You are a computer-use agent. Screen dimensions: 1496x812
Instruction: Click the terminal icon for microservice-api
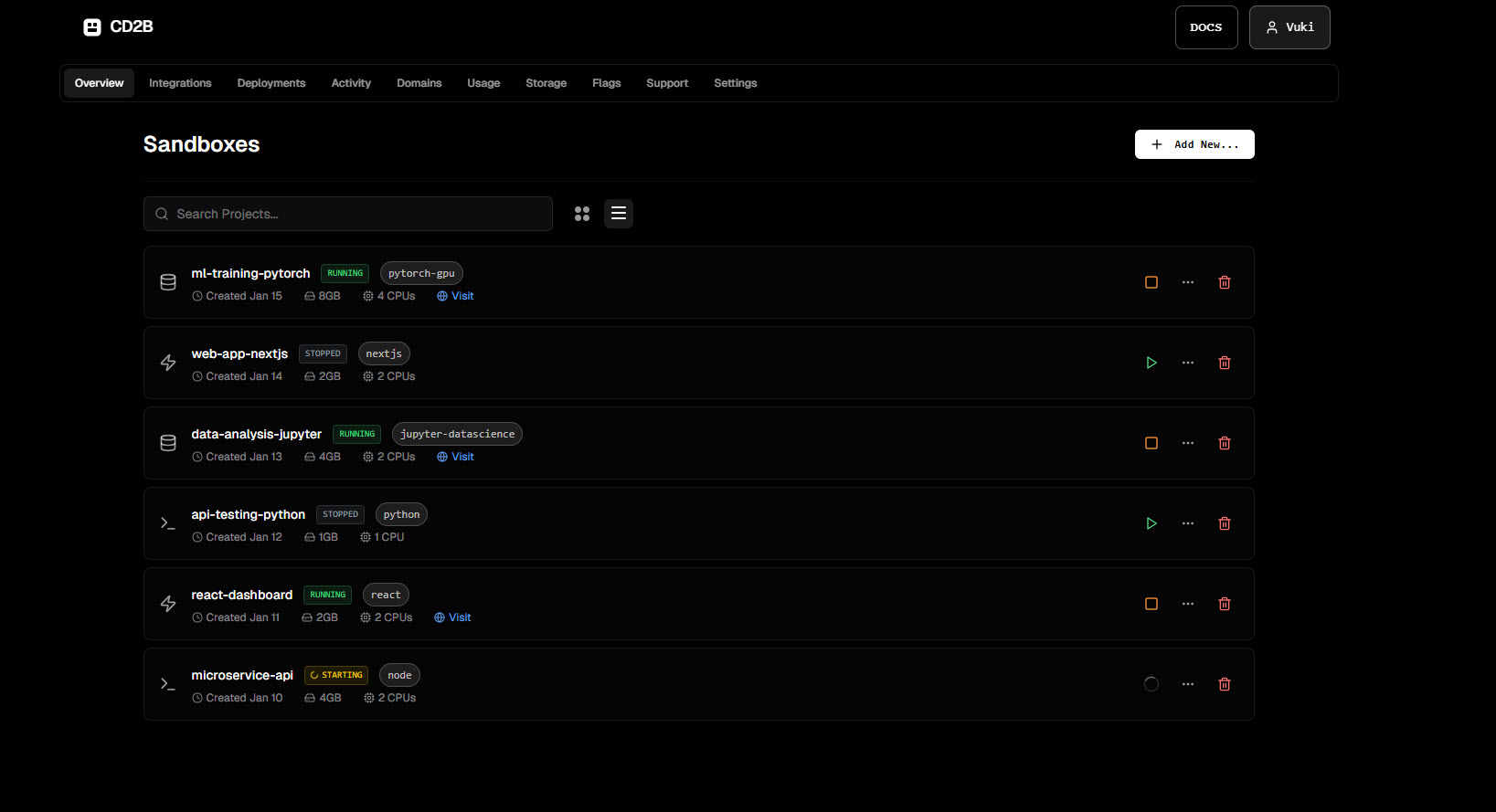168,684
